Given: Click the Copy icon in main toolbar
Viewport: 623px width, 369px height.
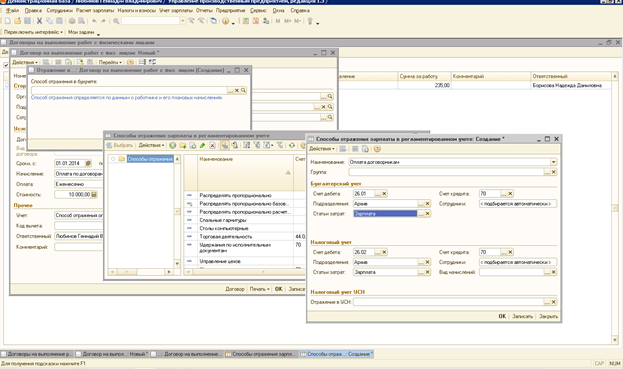Looking at the screenshot, I should [x=49, y=21].
